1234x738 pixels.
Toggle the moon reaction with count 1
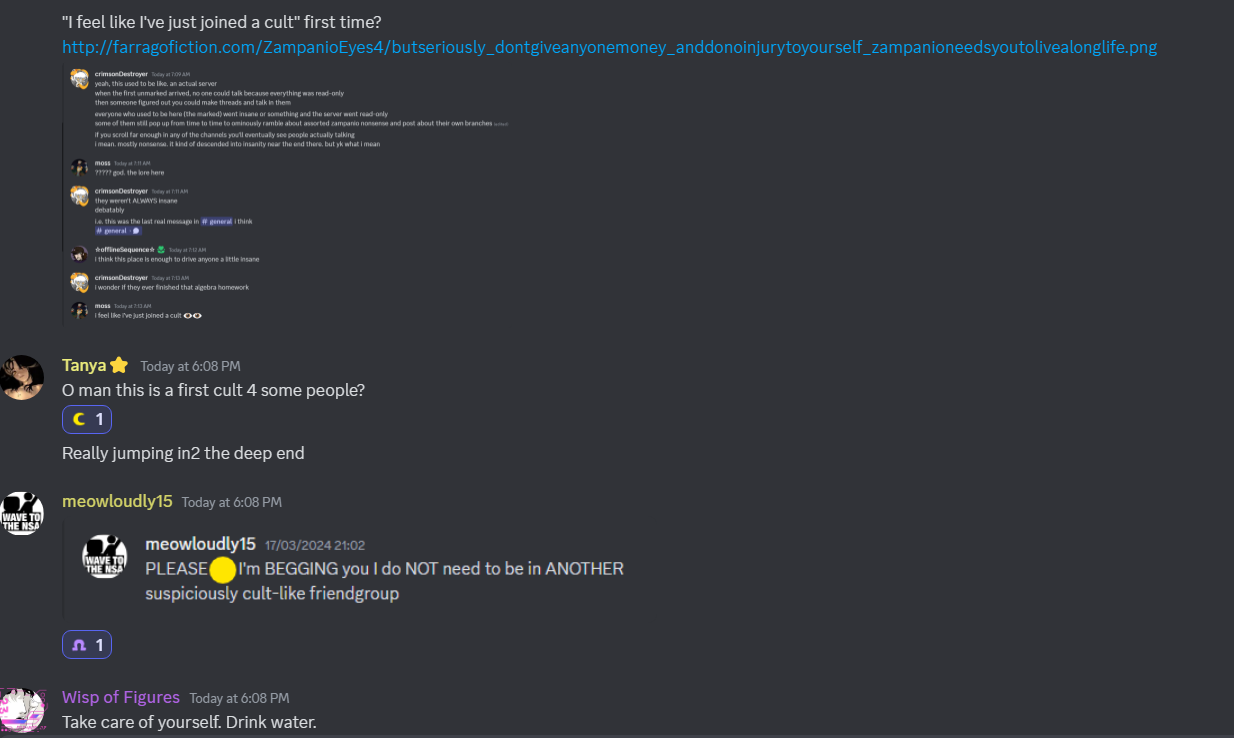coord(87,419)
